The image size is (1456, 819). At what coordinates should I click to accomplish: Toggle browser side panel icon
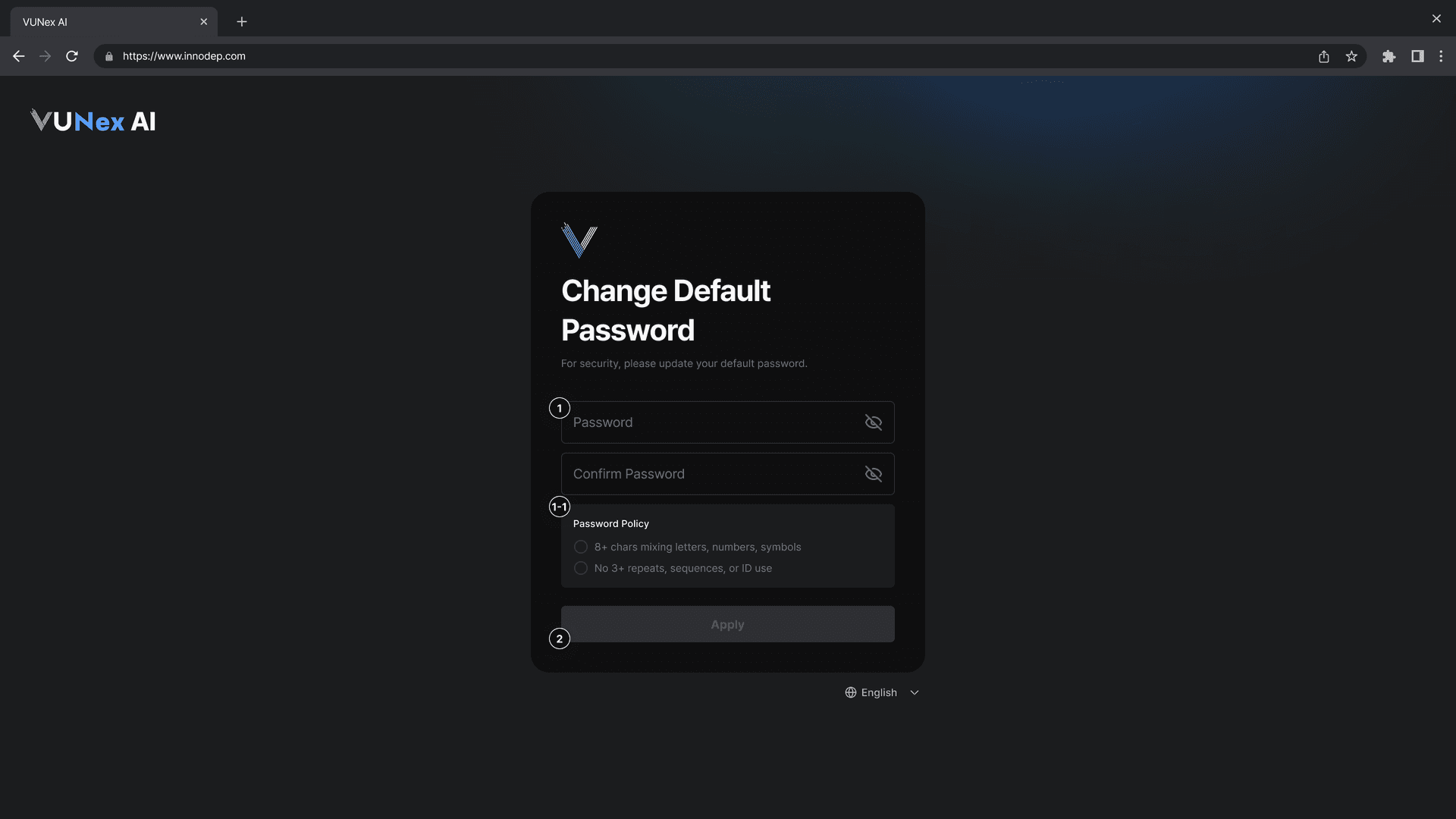click(x=1417, y=56)
